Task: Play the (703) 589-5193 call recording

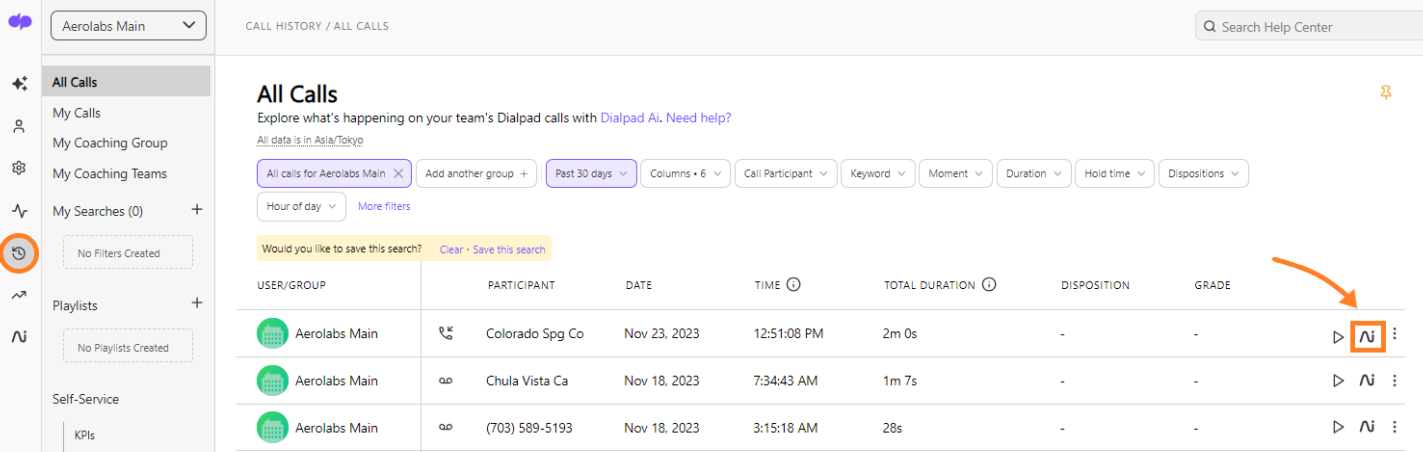Action: click(x=1338, y=427)
